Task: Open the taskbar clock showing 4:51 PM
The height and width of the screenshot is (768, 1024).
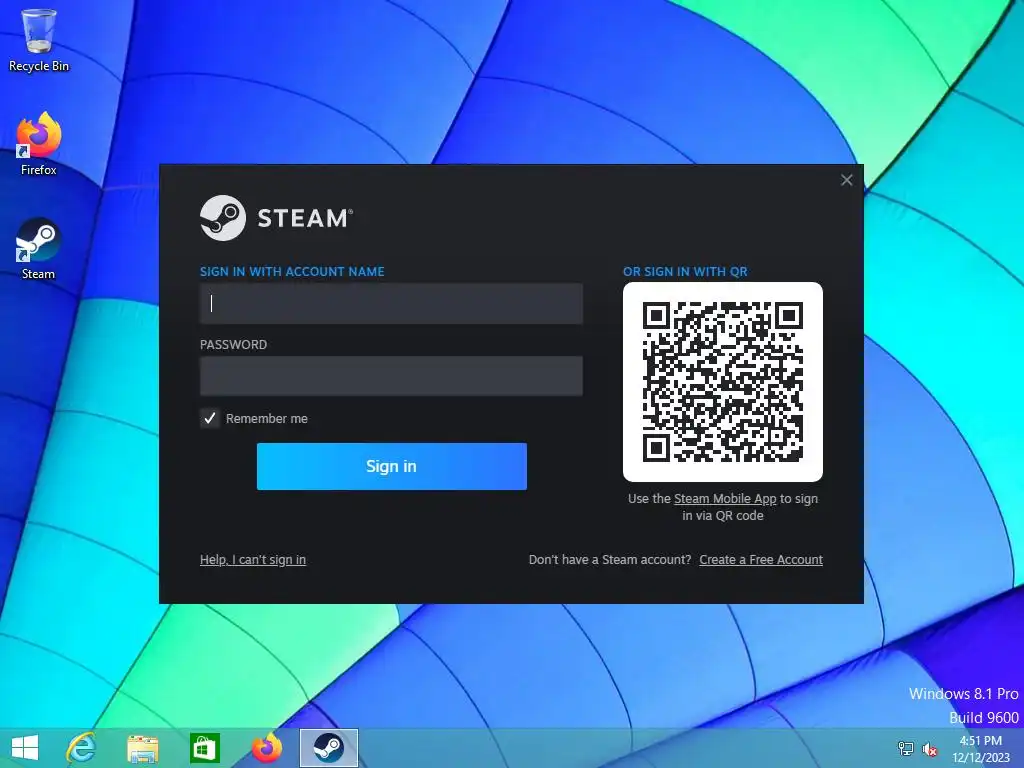Action: click(980, 749)
